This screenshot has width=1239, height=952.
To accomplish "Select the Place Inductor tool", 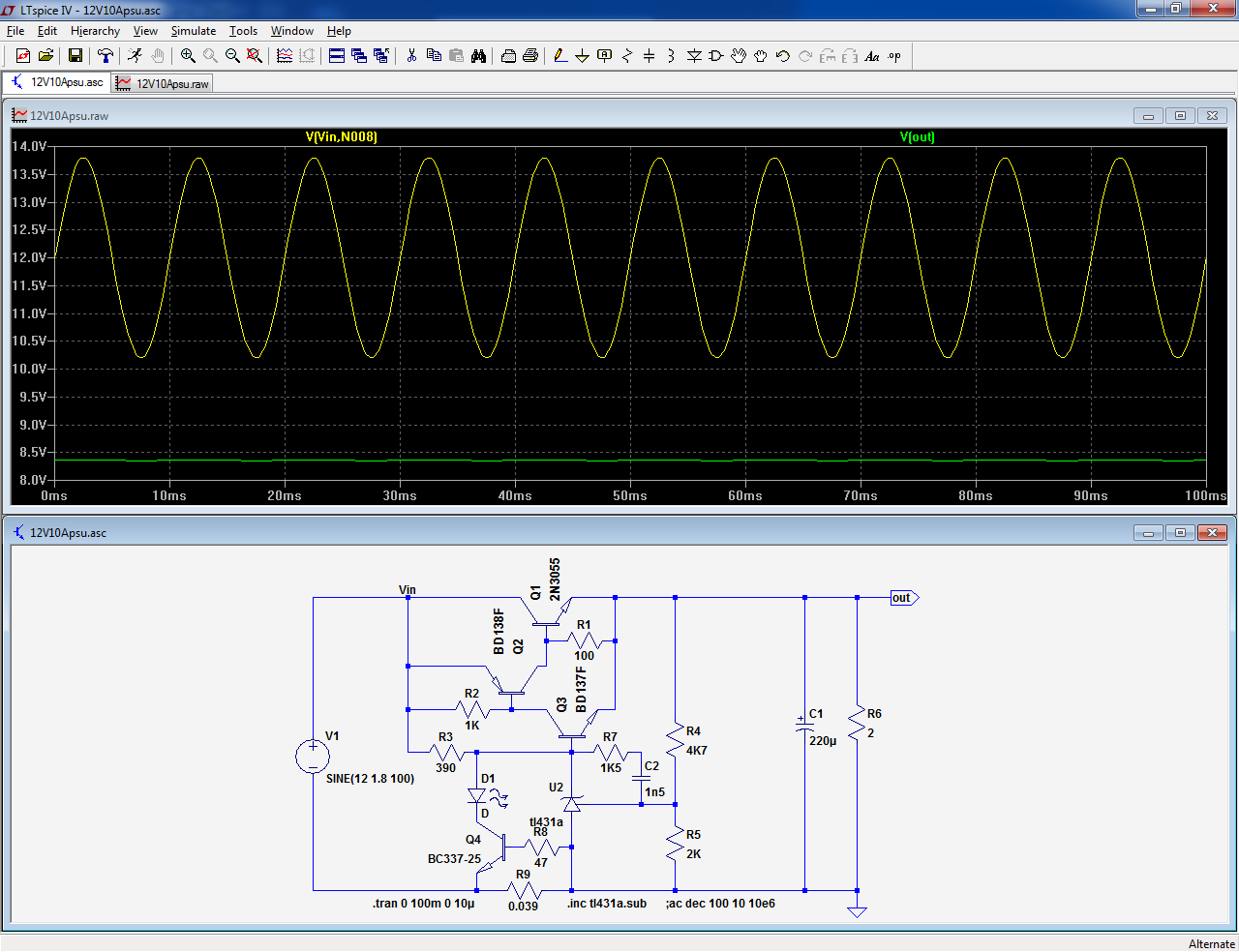I will tap(672, 56).
